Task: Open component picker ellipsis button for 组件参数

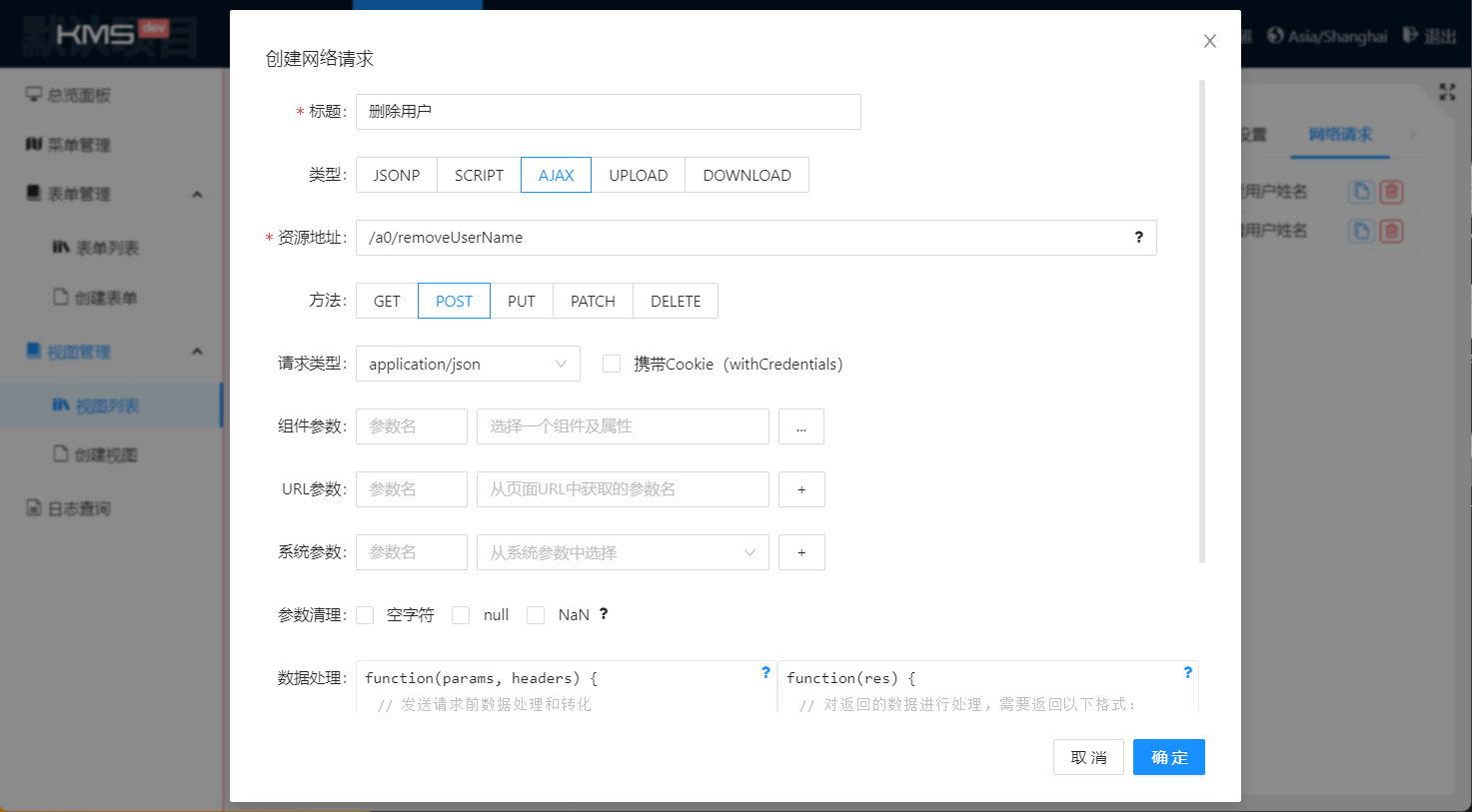Action: 801,426
